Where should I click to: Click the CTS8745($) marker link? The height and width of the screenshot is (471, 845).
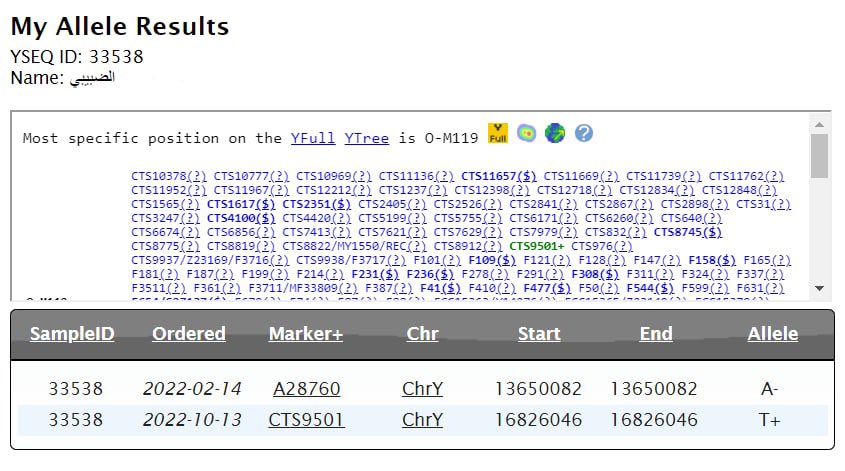pyautogui.click(x=688, y=232)
